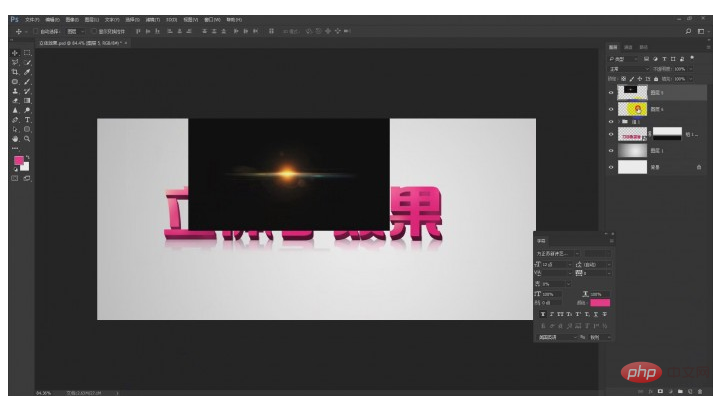This screenshot has width=720, height=405.
Task: Toggle Faux Bold in Character panel
Action: pyautogui.click(x=543, y=314)
